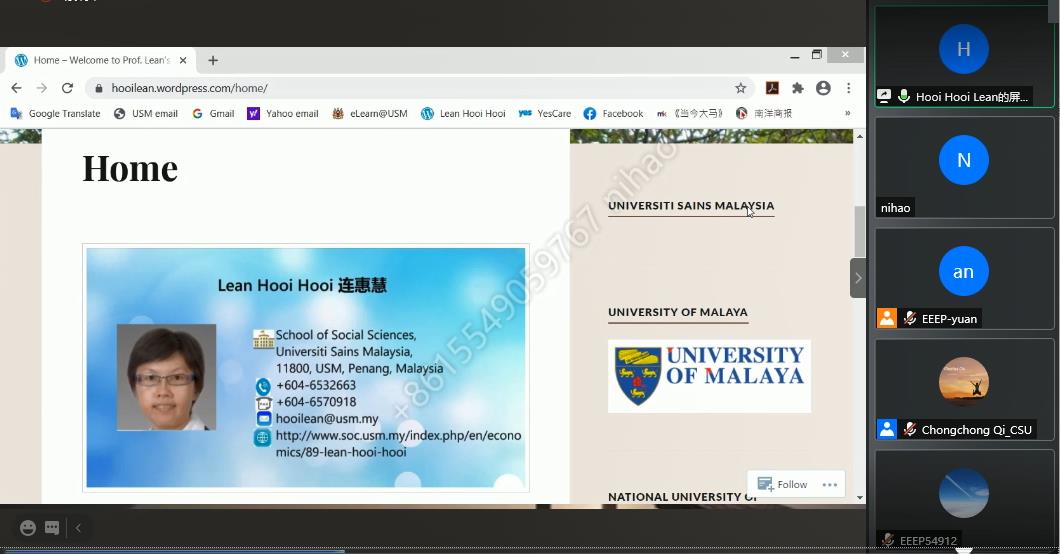Image resolution: width=1060 pixels, height=554 pixels.
Task: Click the microphone icon on Hooi Hooi Lean tile
Action: click(x=903, y=96)
